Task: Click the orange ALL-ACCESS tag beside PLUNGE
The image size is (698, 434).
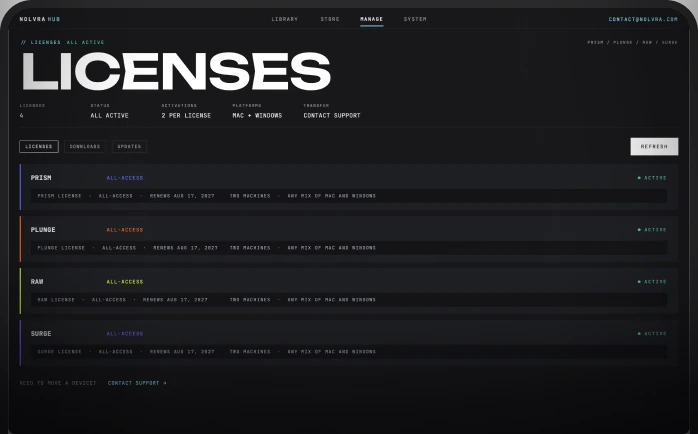Action: (x=125, y=230)
